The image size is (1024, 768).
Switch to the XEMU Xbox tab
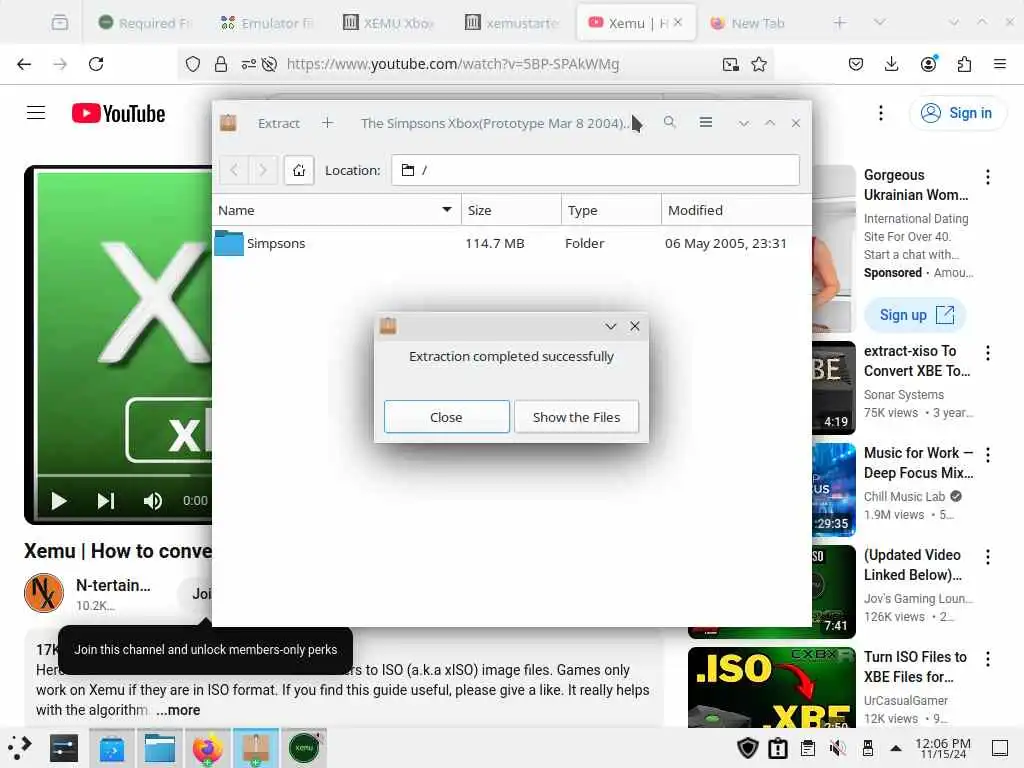click(x=390, y=23)
